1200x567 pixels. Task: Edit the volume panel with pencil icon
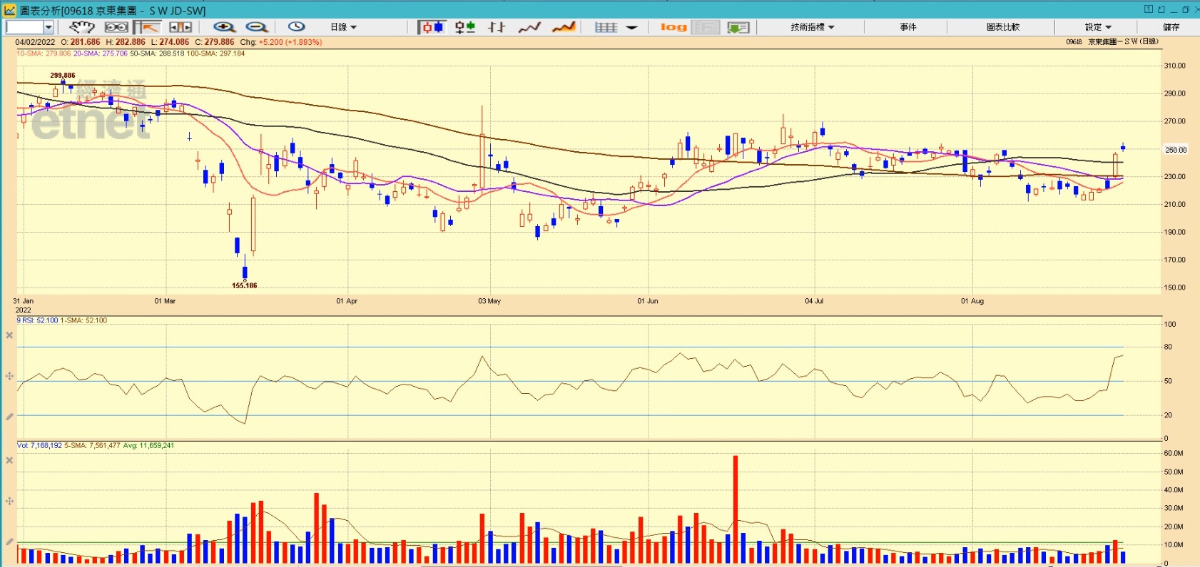(9, 541)
